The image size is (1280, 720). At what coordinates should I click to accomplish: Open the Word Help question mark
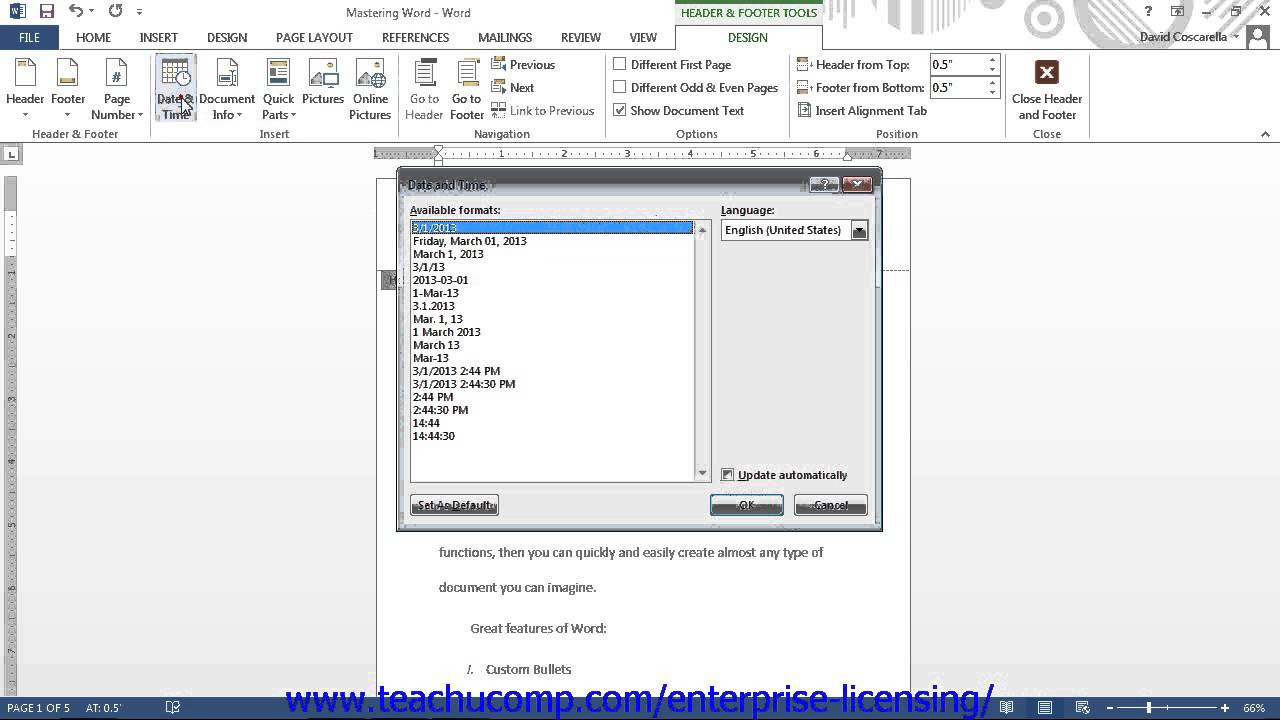[1148, 12]
